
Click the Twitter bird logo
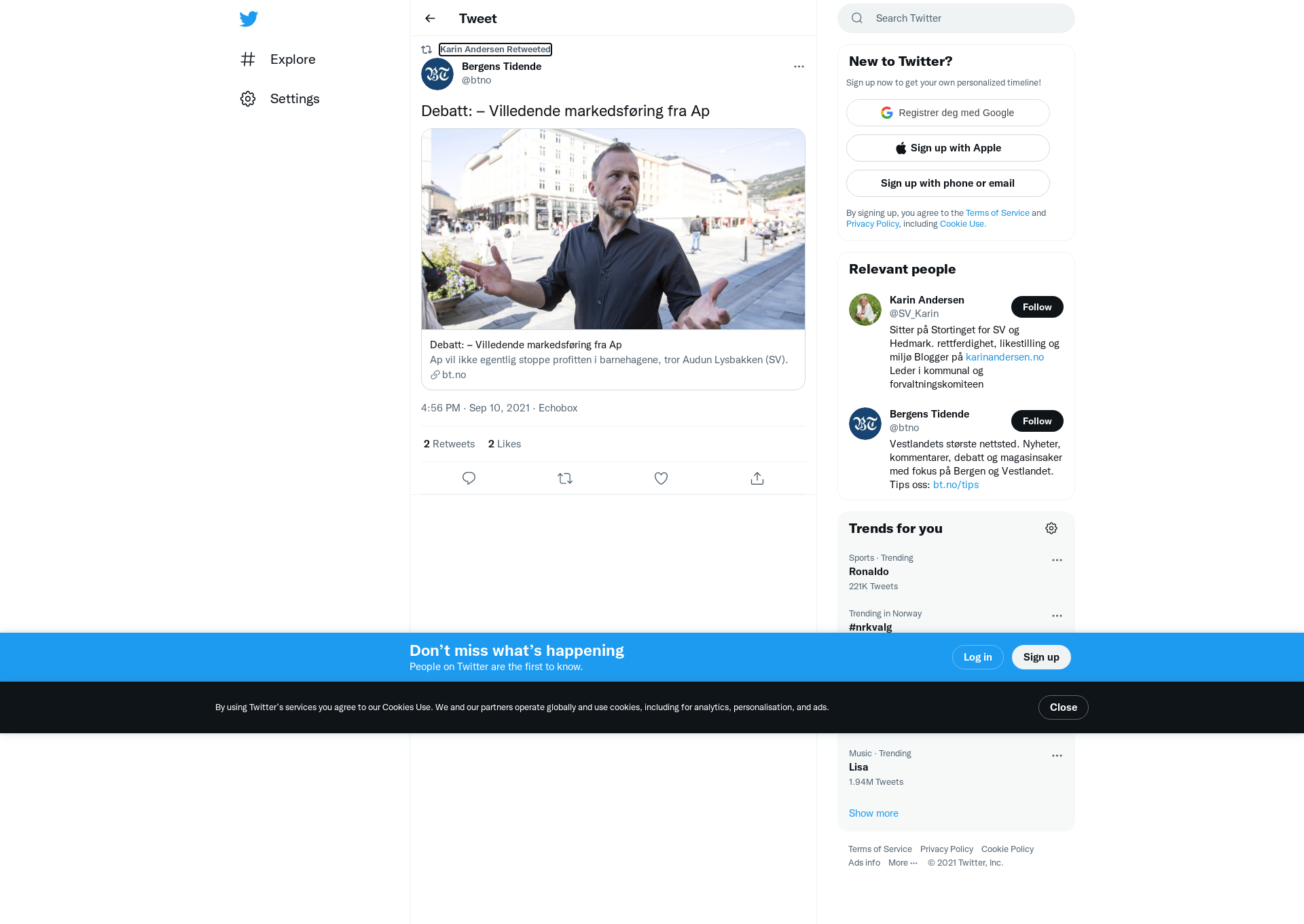249,18
